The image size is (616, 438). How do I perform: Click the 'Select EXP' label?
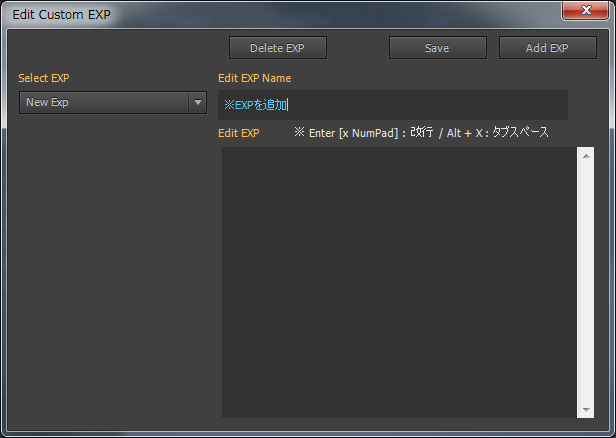pos(44,78)
